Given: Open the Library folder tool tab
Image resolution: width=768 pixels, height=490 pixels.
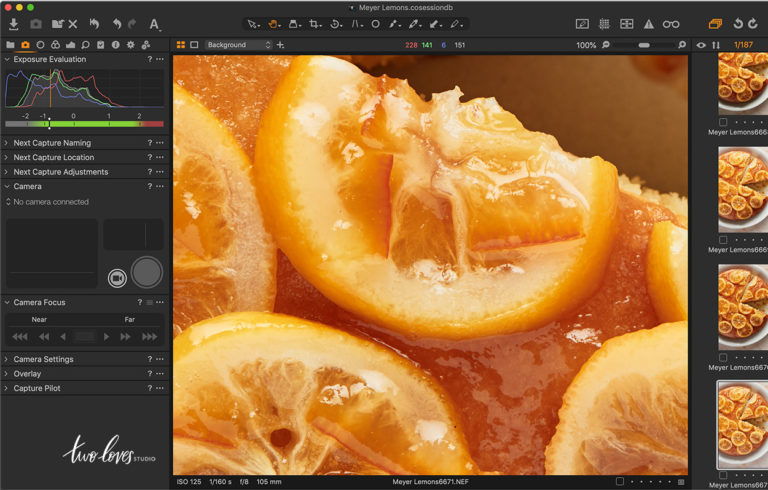Looking at the screenshot, I should (x=10, y=45).
